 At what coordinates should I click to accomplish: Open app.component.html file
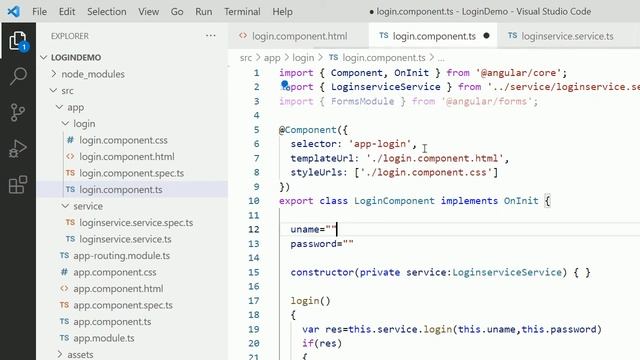click(118, 289)
